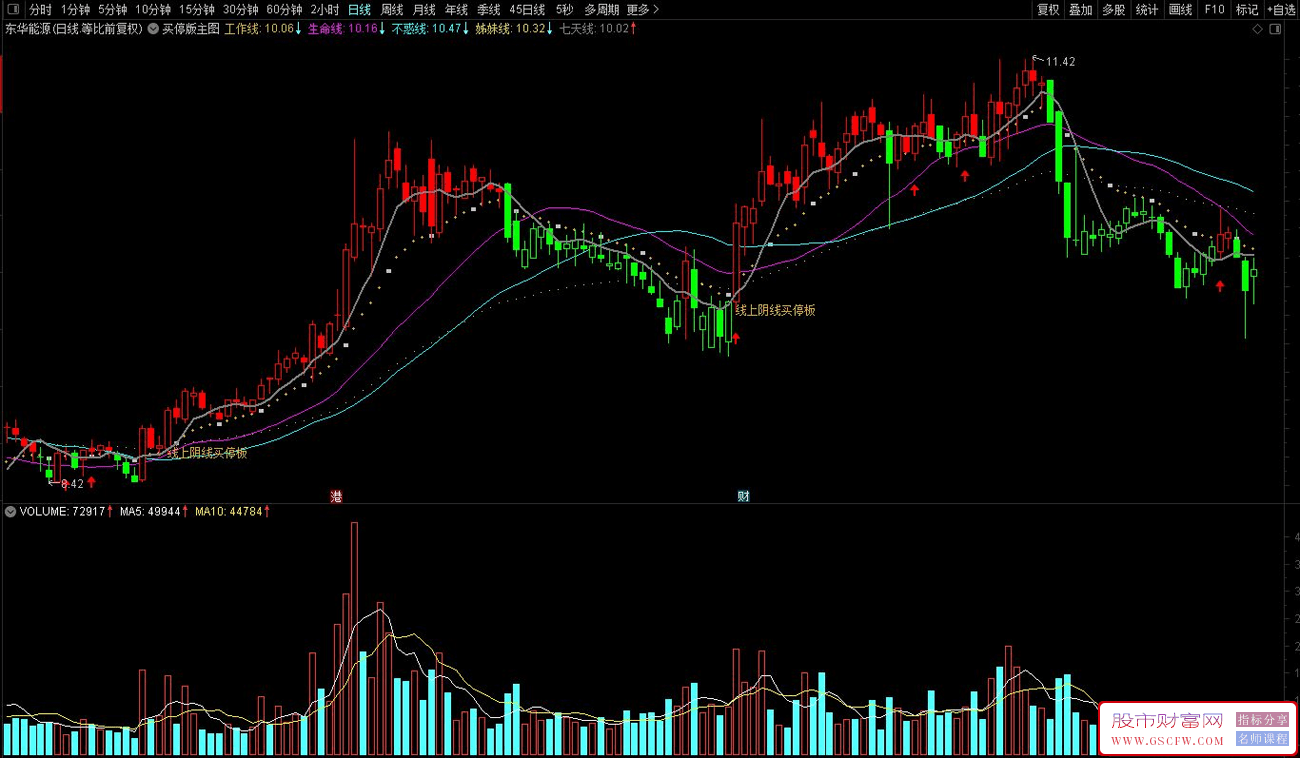The image size is (1300, 758).
Task: Click the 线上阴线买停板 signal near 11.42 rally
Action: (x=776, y=310)
